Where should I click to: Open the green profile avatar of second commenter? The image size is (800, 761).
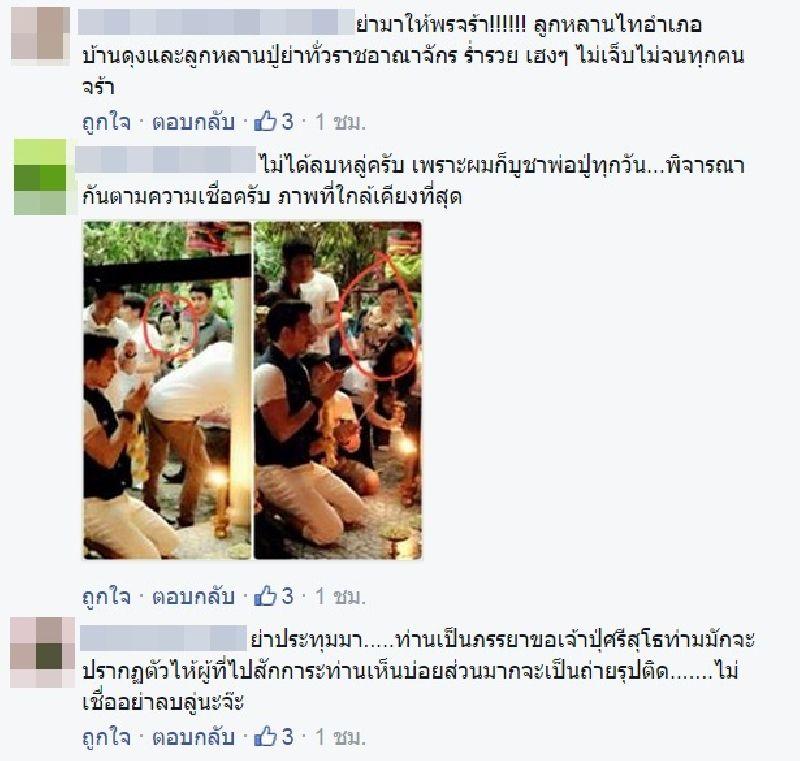[40, 176]
